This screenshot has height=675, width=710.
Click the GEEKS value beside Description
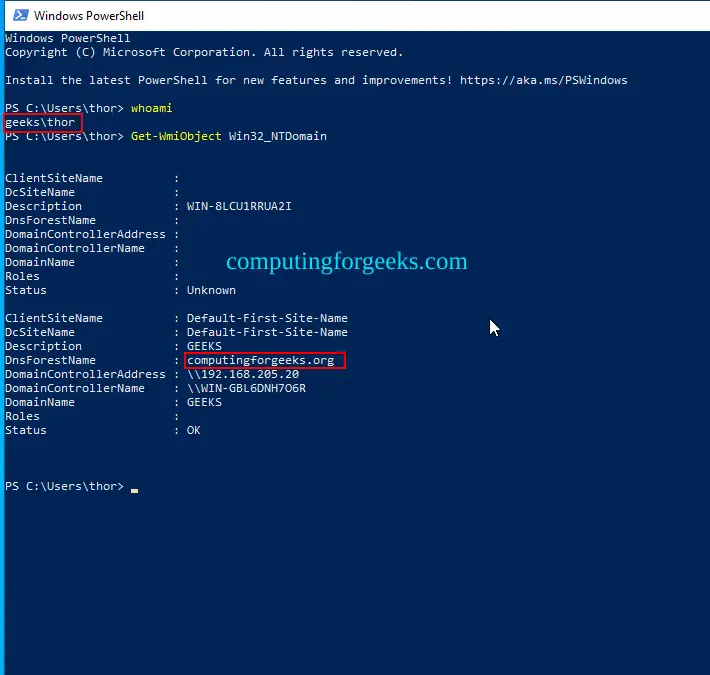point(204,346)
